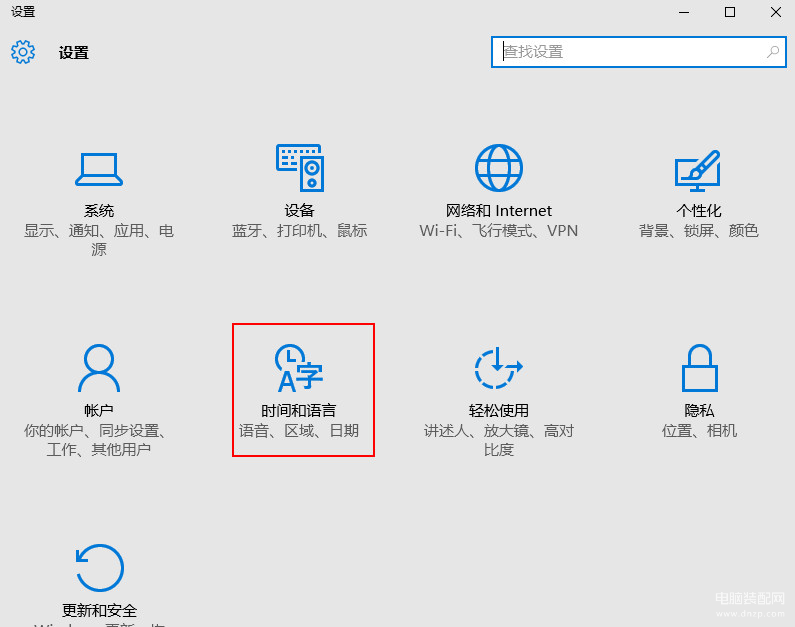Image resolution: width=795 pixels, height=627 pixels.
Task: Maximize the 设置 window
Action: pos(730,12)
